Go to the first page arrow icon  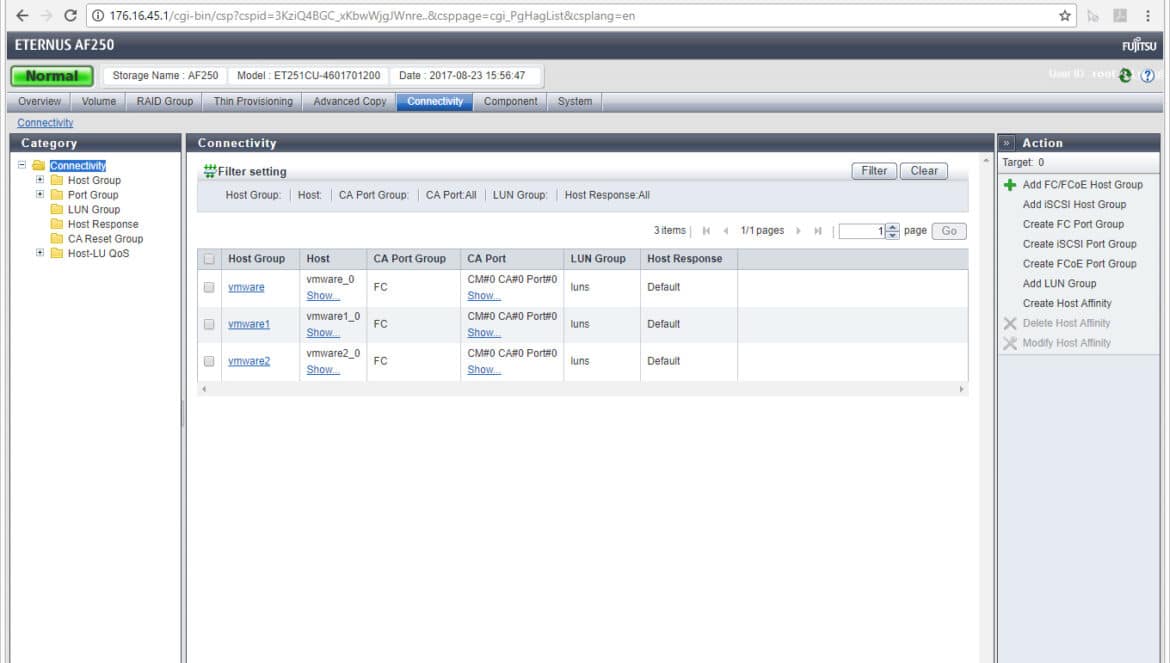click(x=706, y=231)
